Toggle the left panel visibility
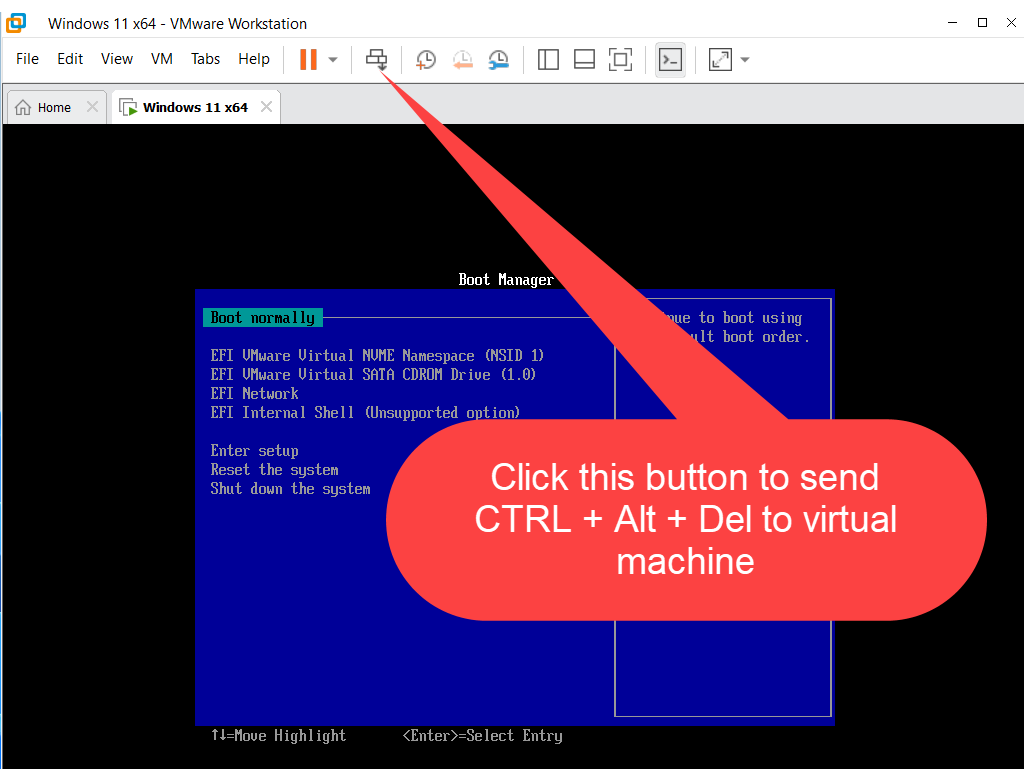Viewport: 1024px width, 769px height. click(548, 60)
